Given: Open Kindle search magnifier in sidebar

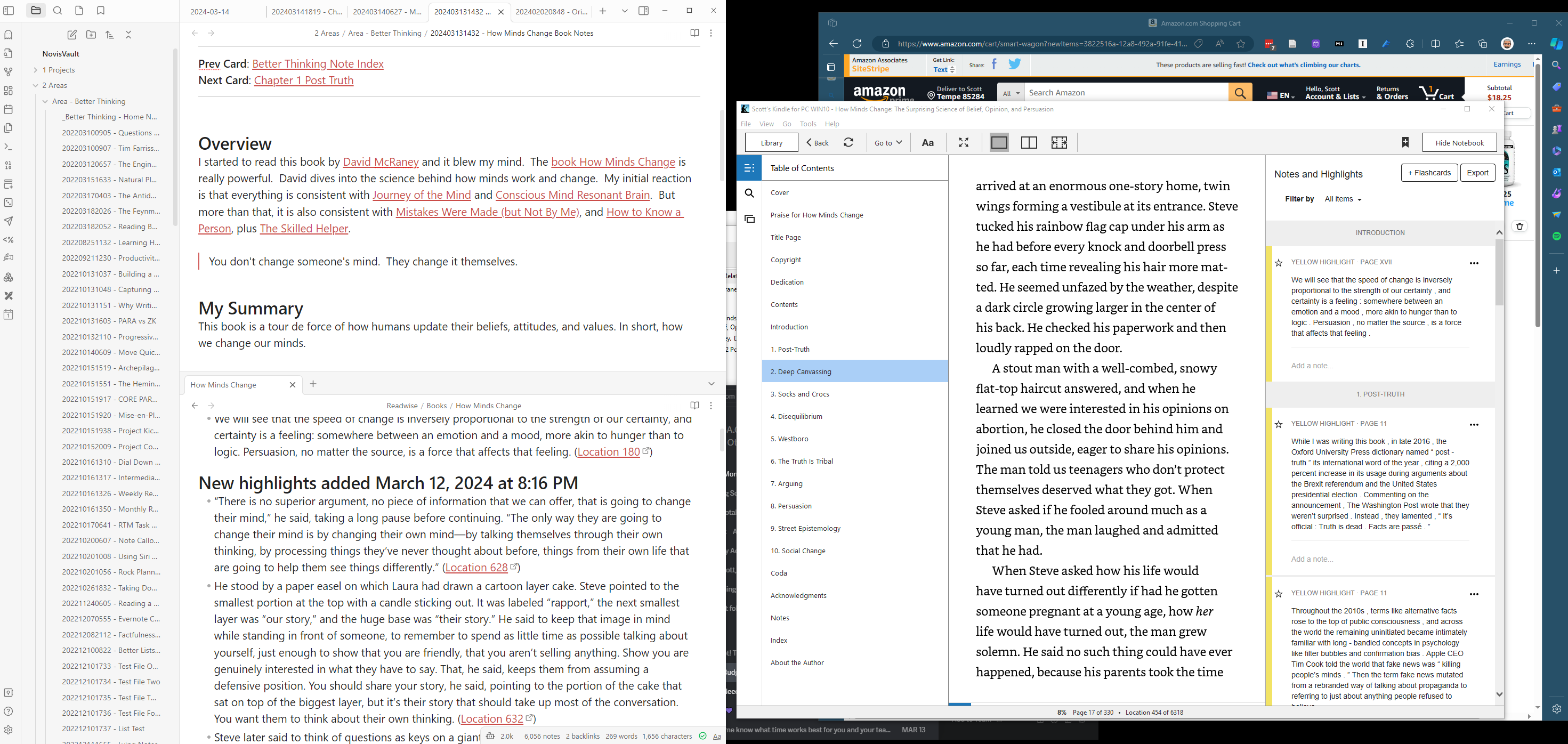Looking at the screenshot, I should (749, 193).
